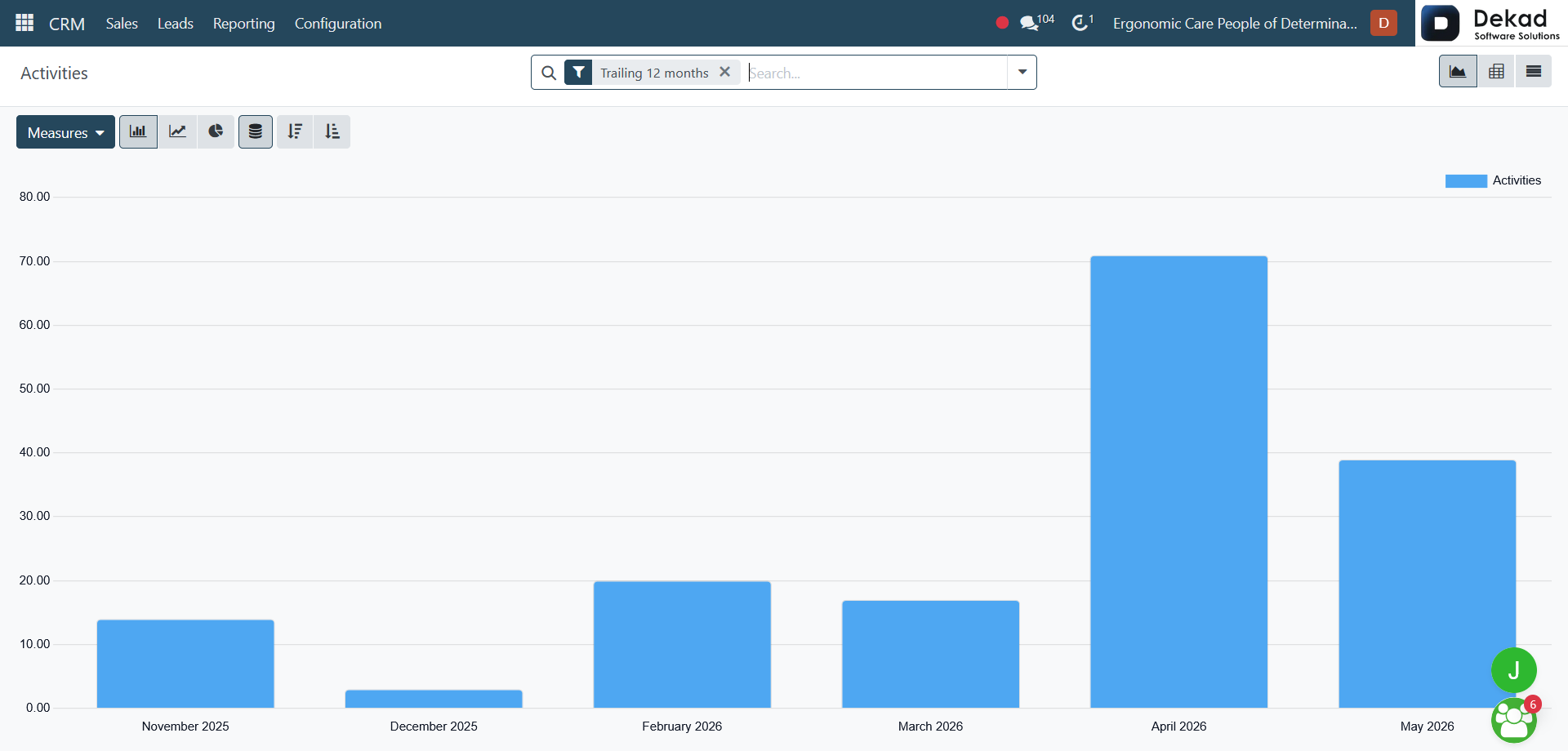Focus the Search input field

click(x=876, y=73)
